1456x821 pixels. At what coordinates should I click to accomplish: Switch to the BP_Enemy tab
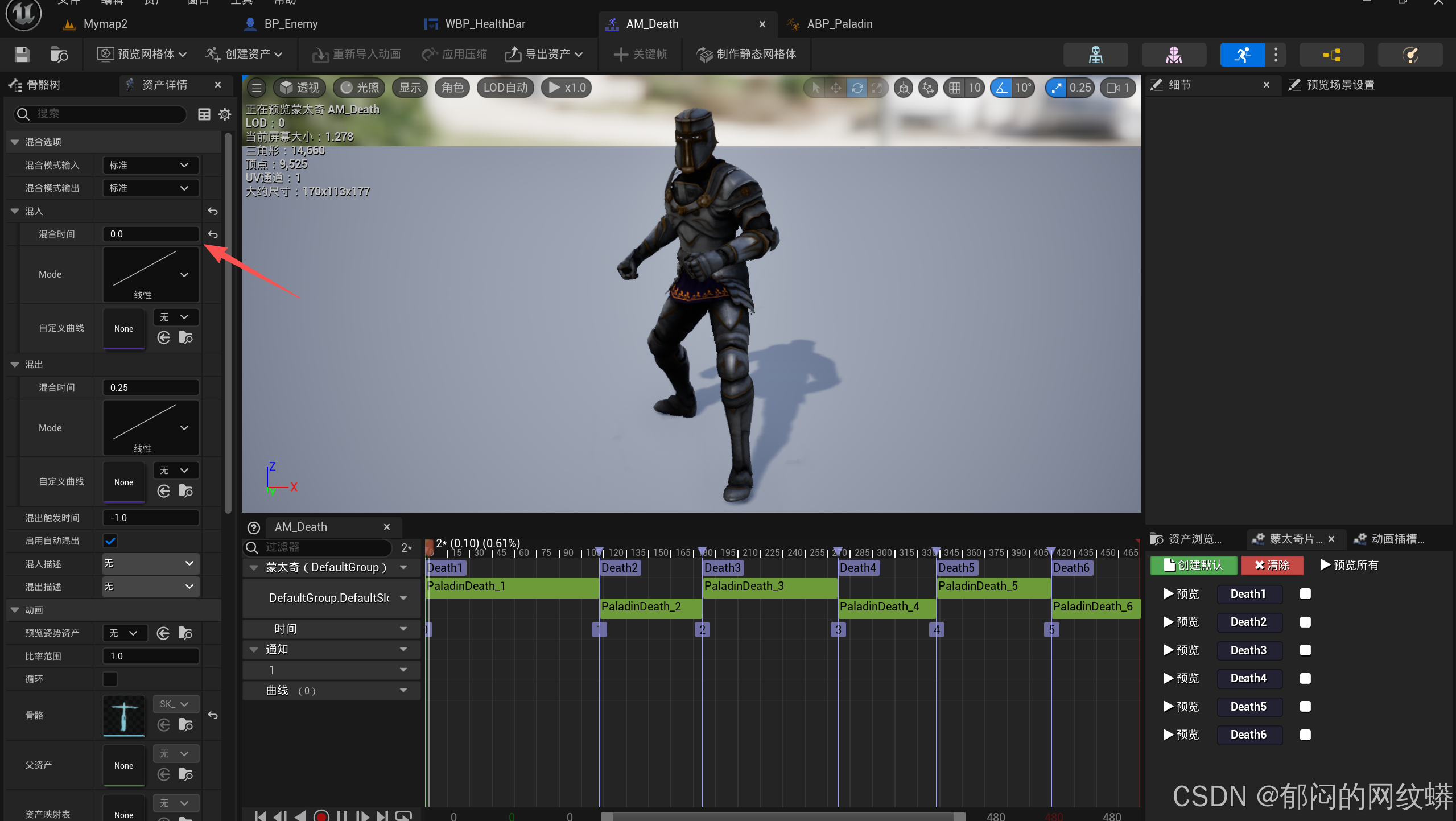(290, 24)
